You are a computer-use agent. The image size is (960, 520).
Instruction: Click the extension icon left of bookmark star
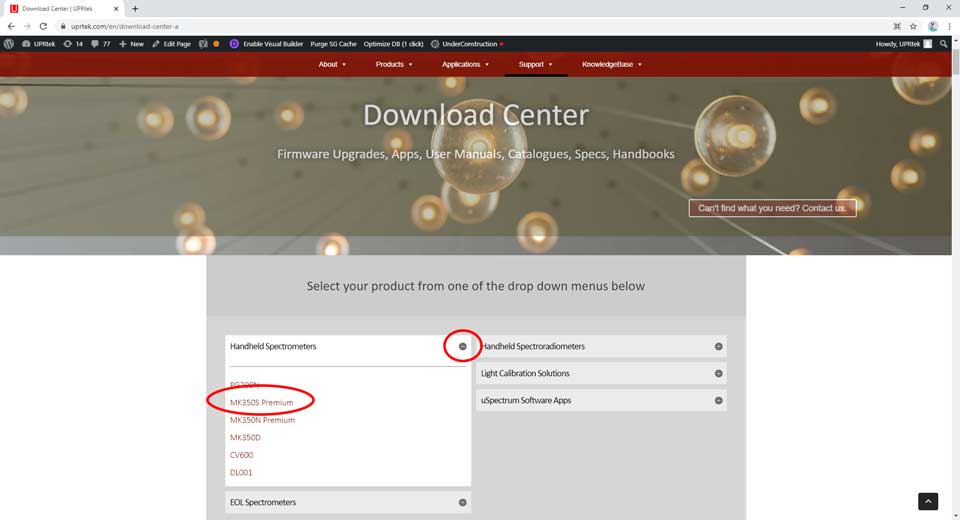896,26
